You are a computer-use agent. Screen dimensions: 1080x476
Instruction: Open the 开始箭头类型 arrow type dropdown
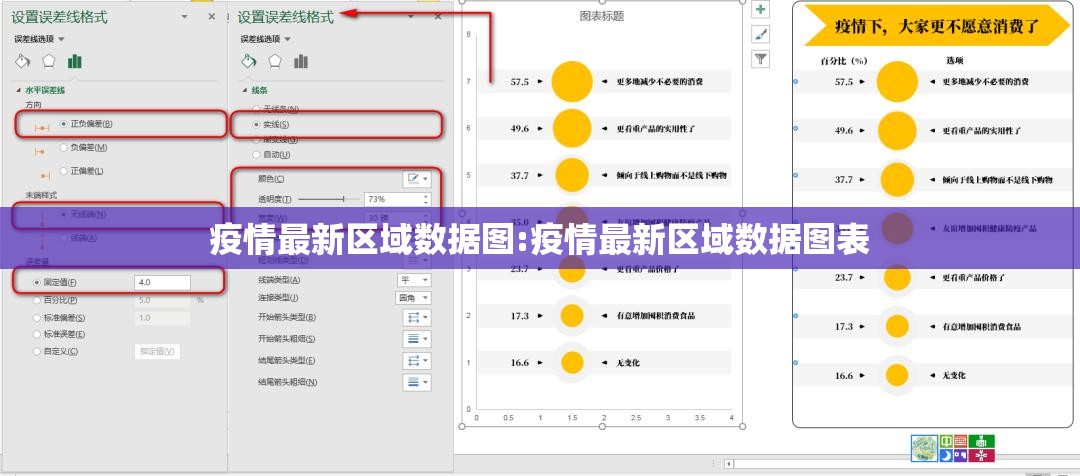416,317
